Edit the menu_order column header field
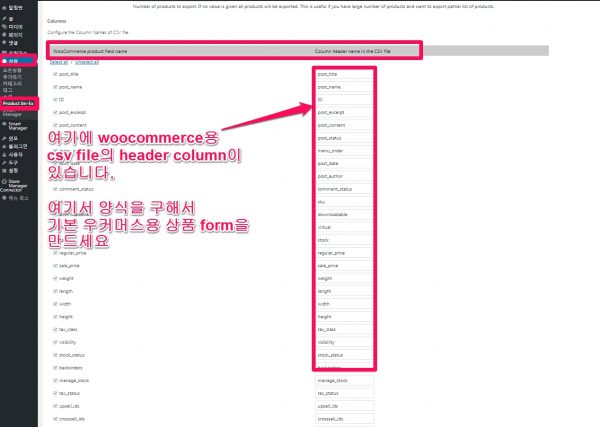 [345, 151]
